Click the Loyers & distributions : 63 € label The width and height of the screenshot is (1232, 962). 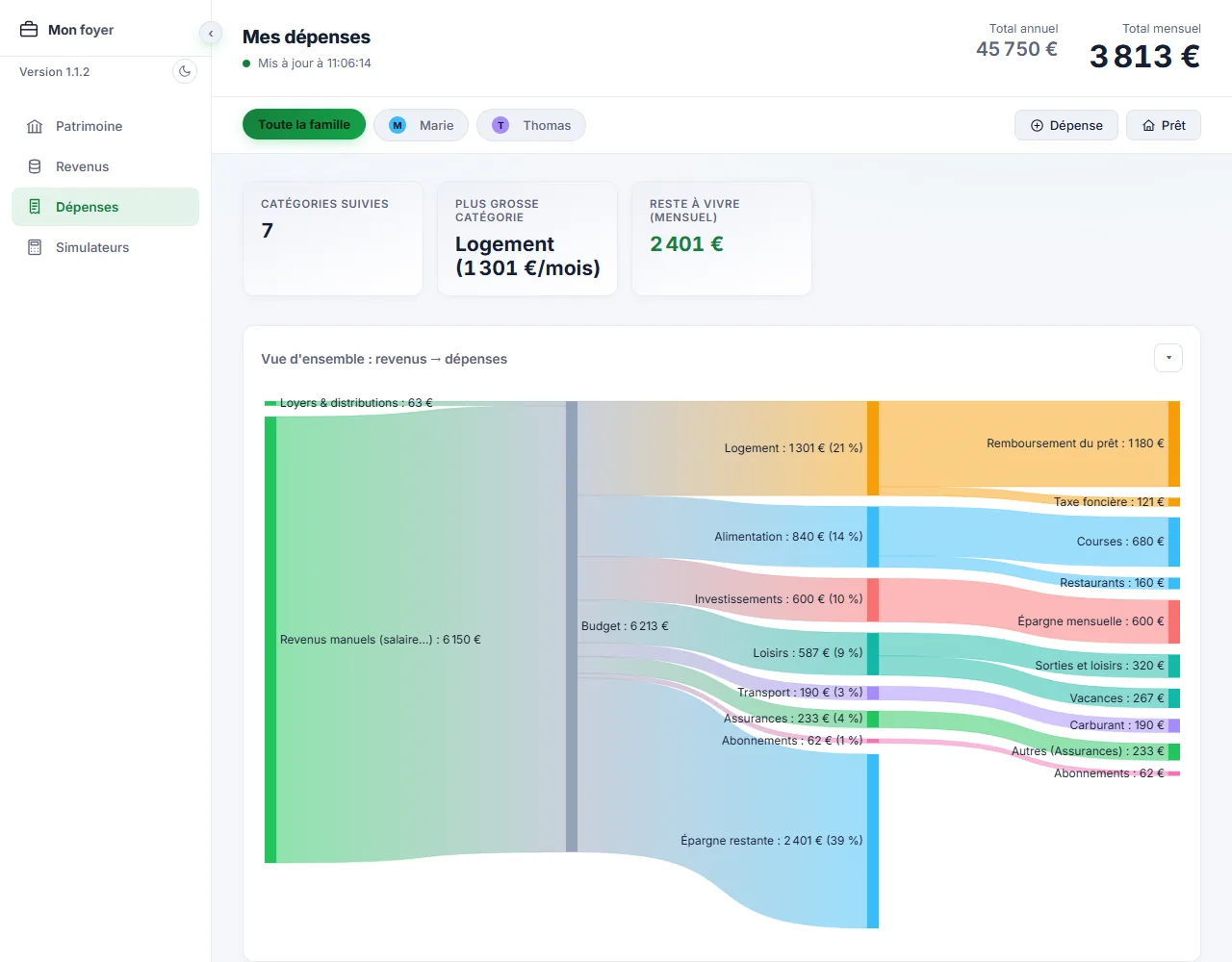coord(356,403)
